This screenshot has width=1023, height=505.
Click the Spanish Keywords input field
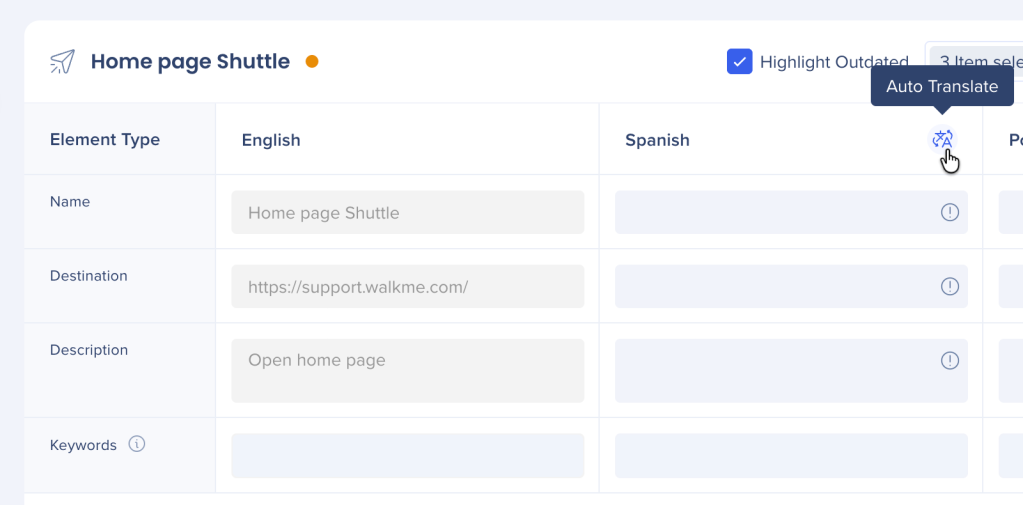(790, 456)
